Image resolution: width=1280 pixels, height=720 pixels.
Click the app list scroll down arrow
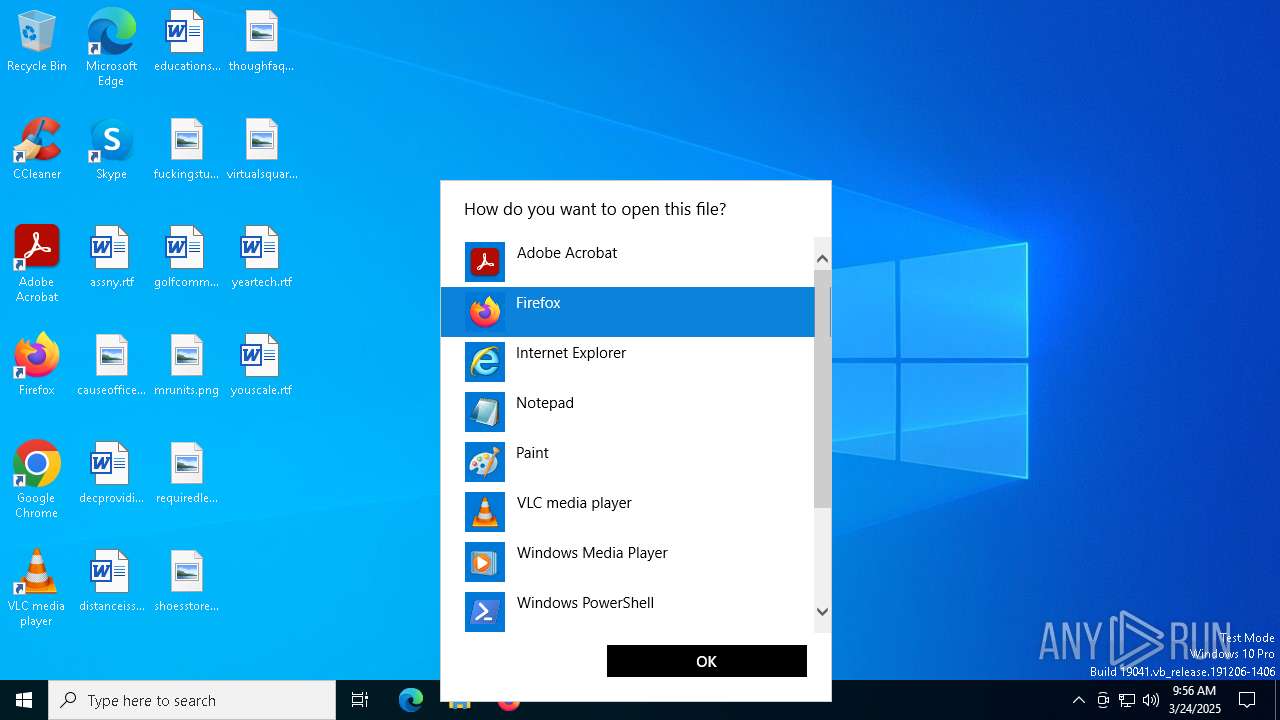822,612
